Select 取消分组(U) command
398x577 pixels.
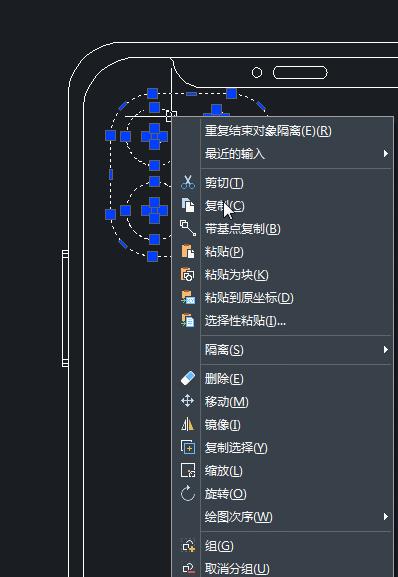click(x=283, y=569)
